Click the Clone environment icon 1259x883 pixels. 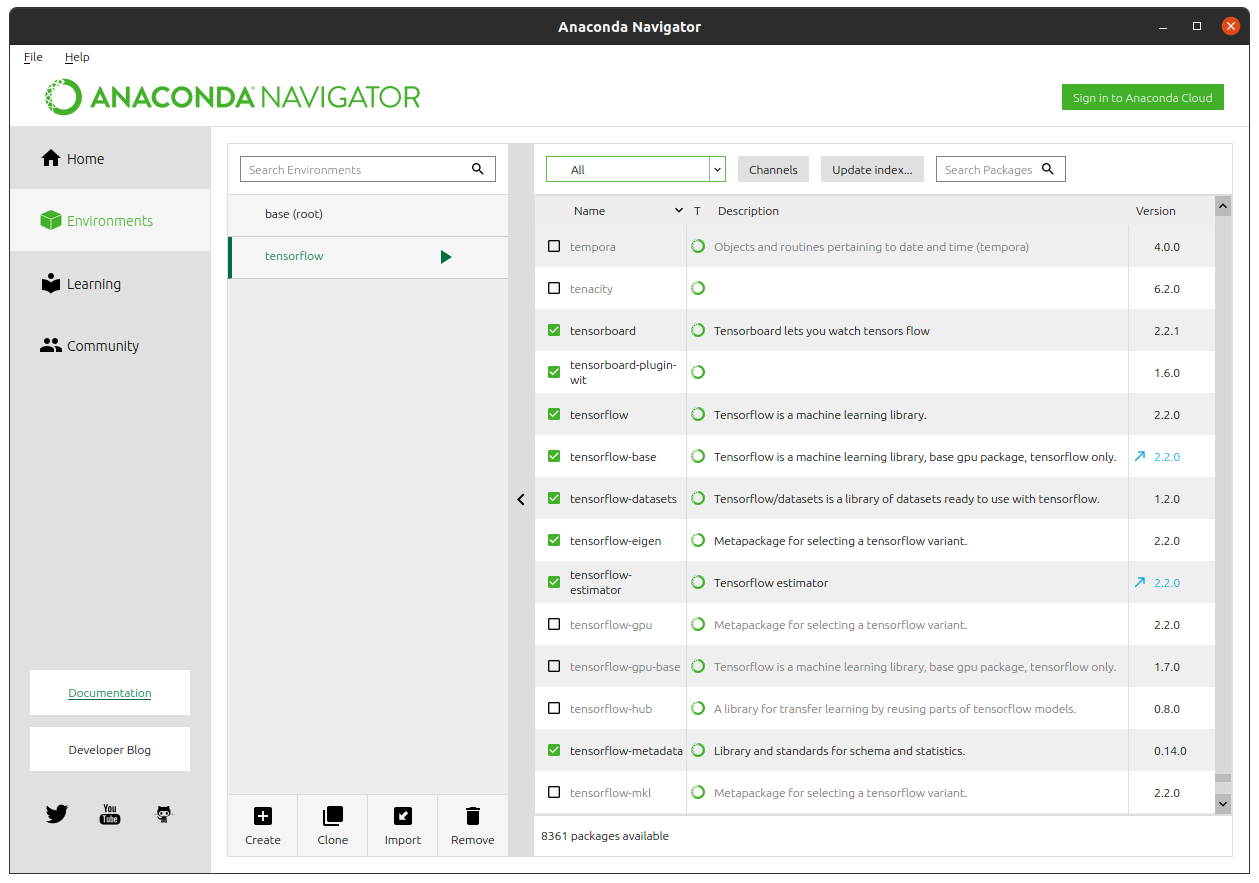tap(333, 816)
